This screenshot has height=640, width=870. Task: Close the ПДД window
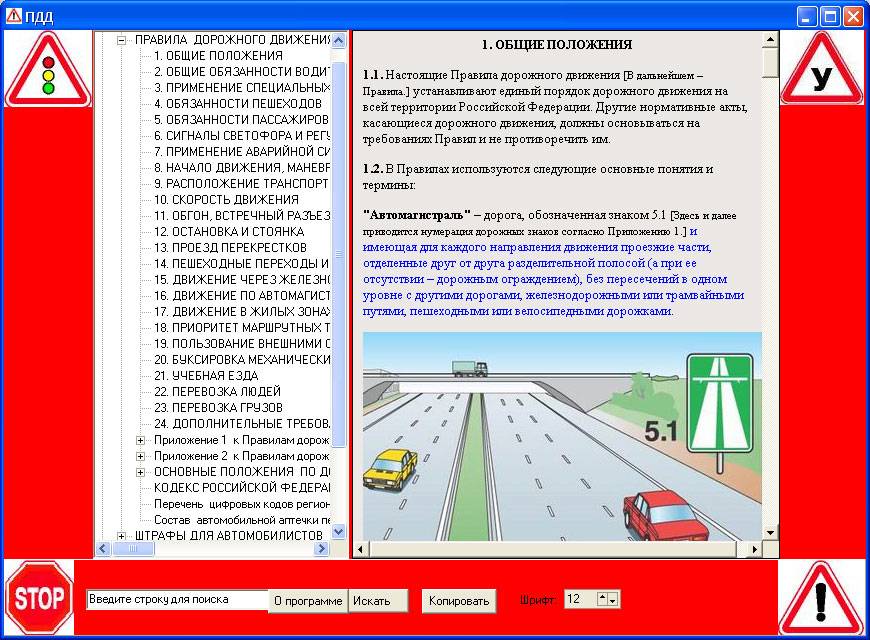coord(853,16)
